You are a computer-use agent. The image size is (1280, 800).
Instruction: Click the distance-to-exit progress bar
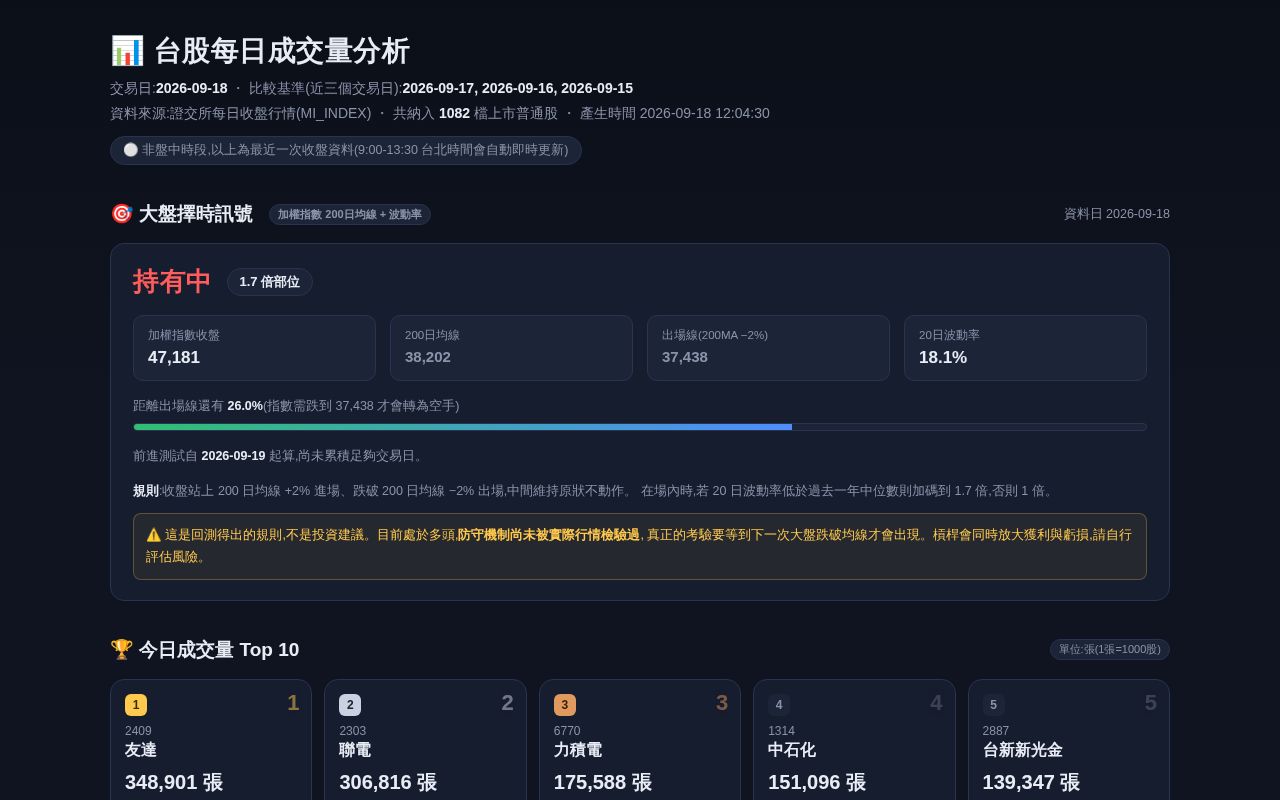tap(640, 427)
